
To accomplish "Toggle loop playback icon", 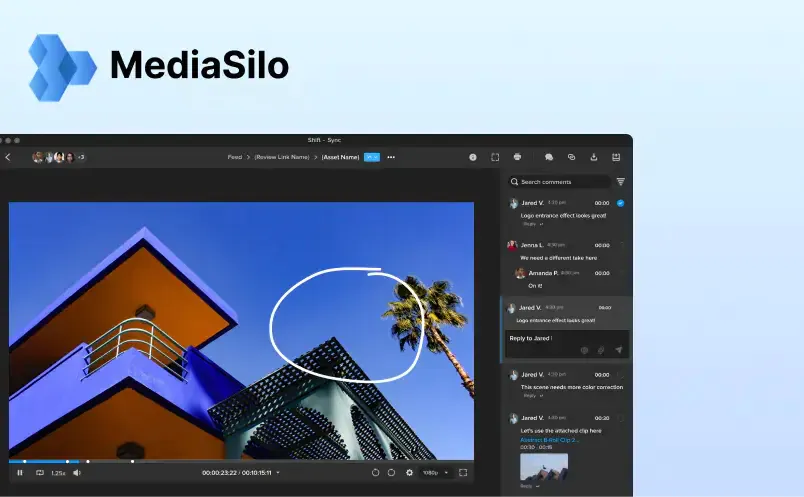I will coord(39,473).
